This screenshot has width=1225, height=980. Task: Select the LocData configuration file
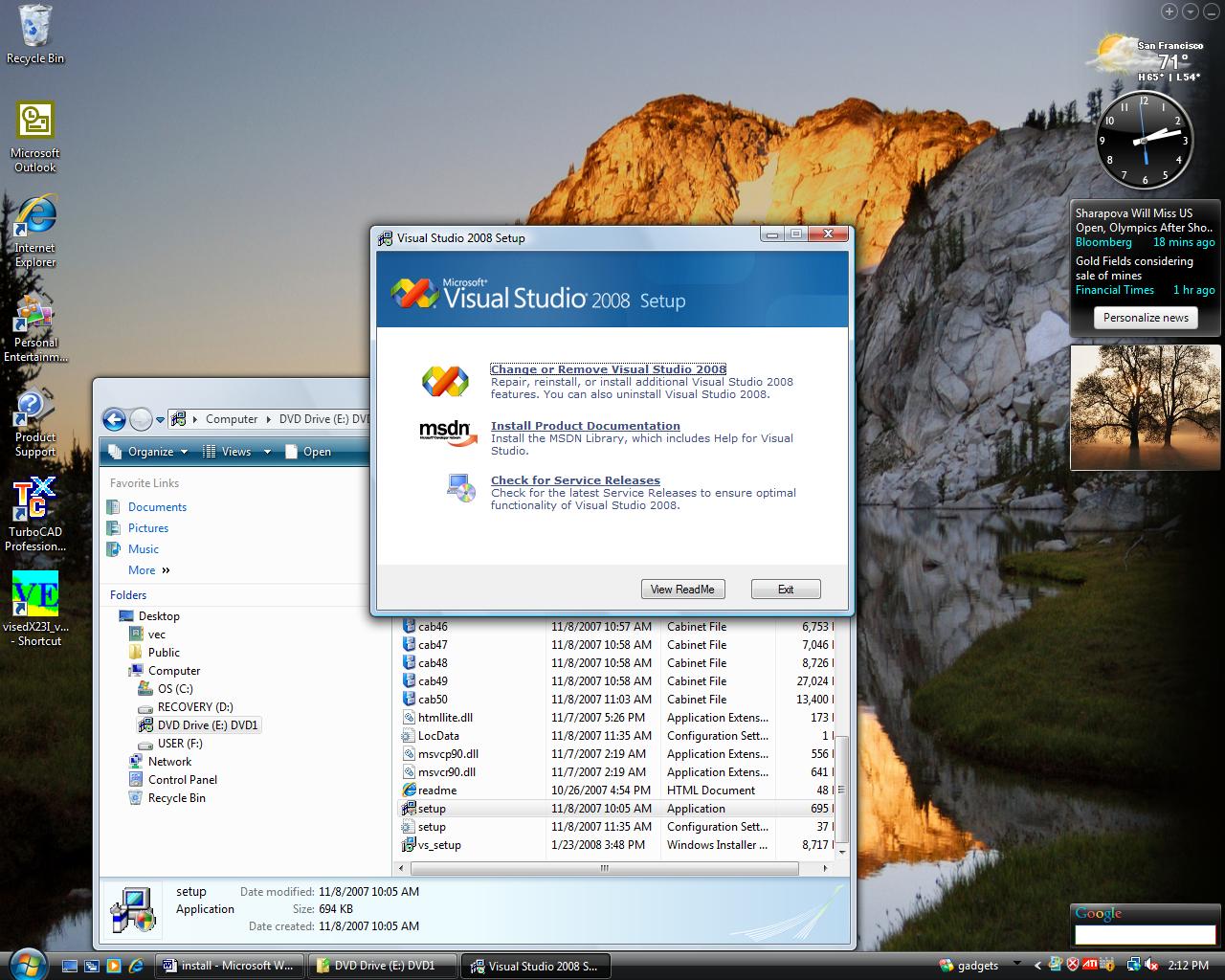point(616,736)
